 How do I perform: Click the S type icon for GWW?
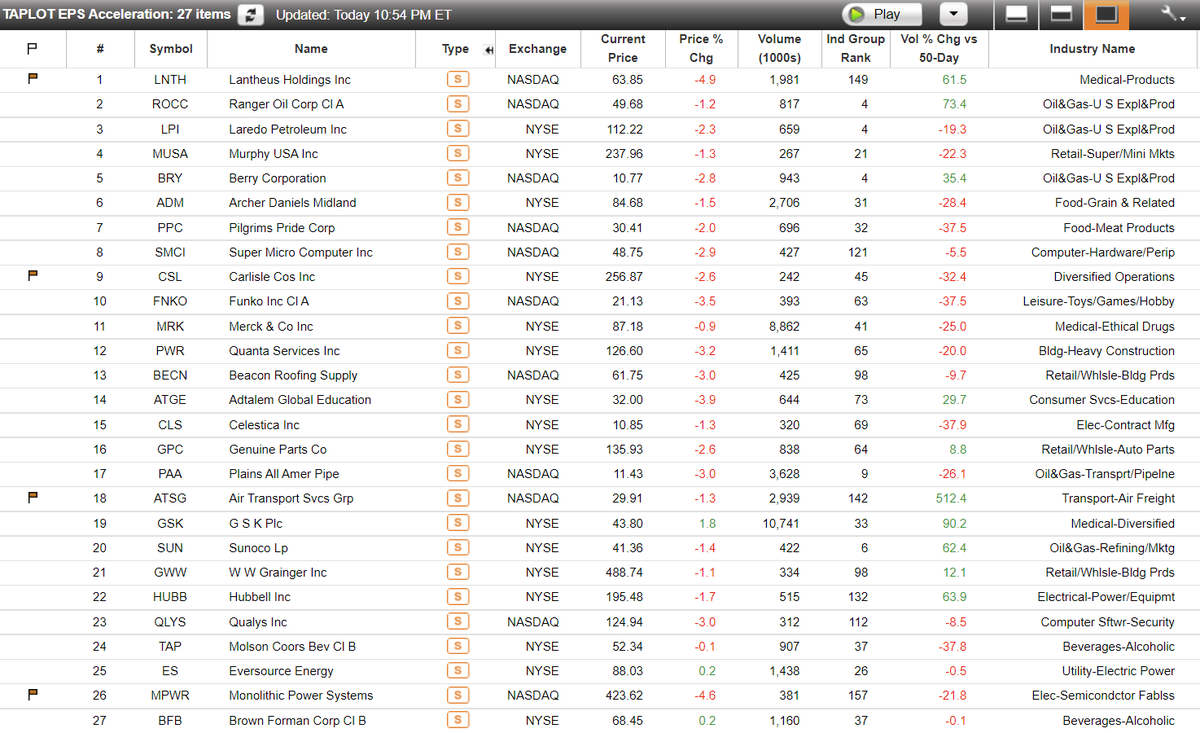pyautogui.click(x=458, y=572)
